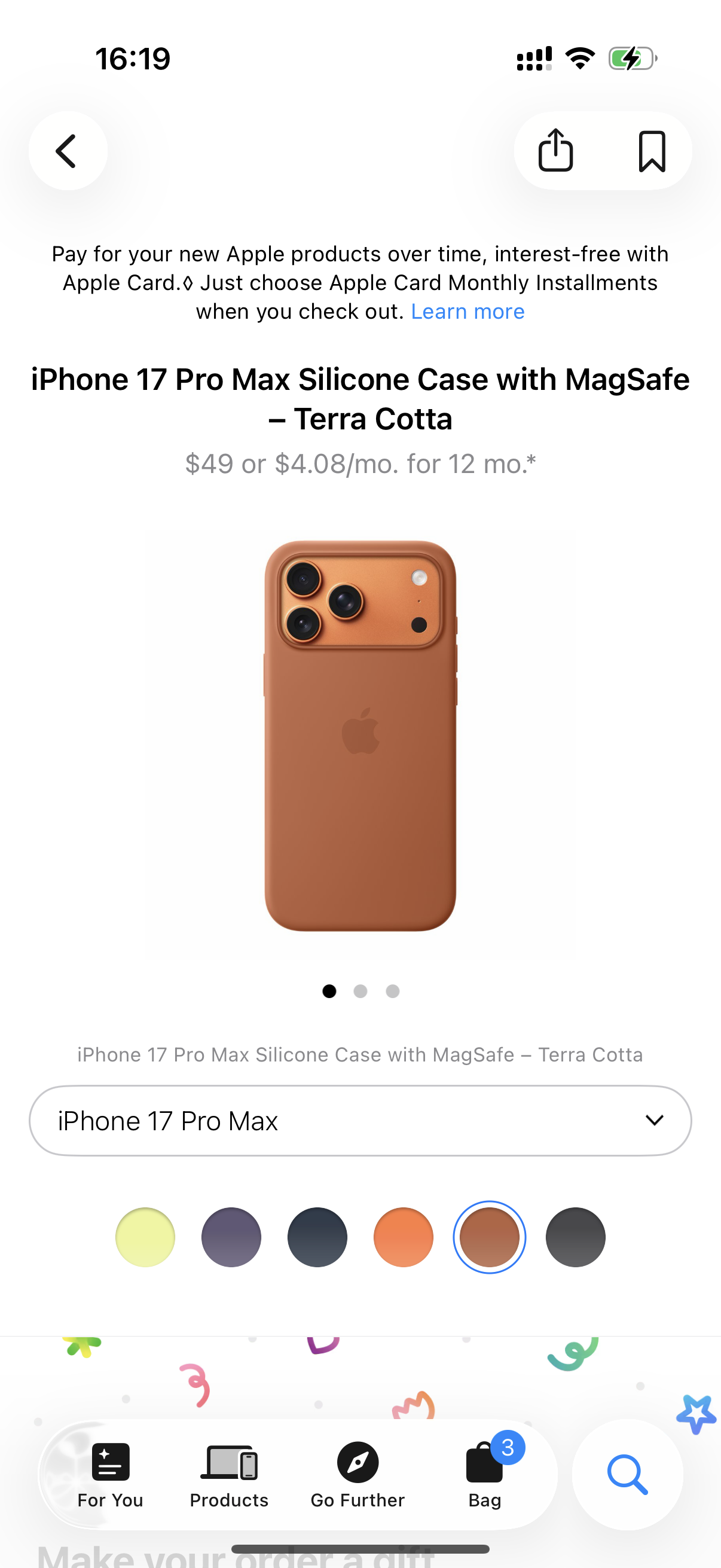Pick the dark navy blue color swatch
Viewport: 721px width, 1568px height.
(x=317, y=1237)
